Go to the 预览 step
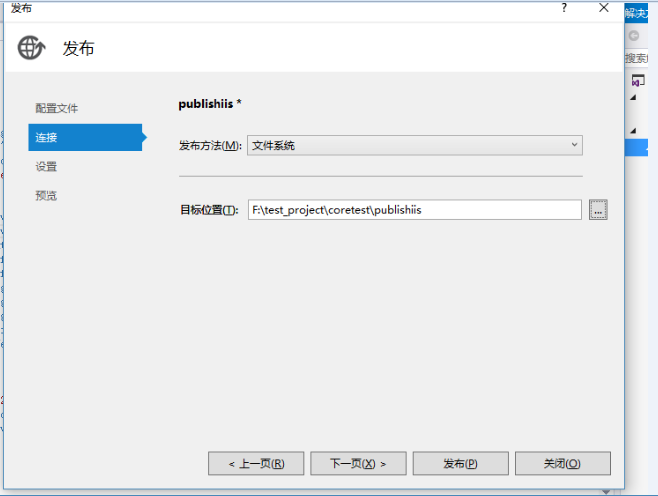 46,196
